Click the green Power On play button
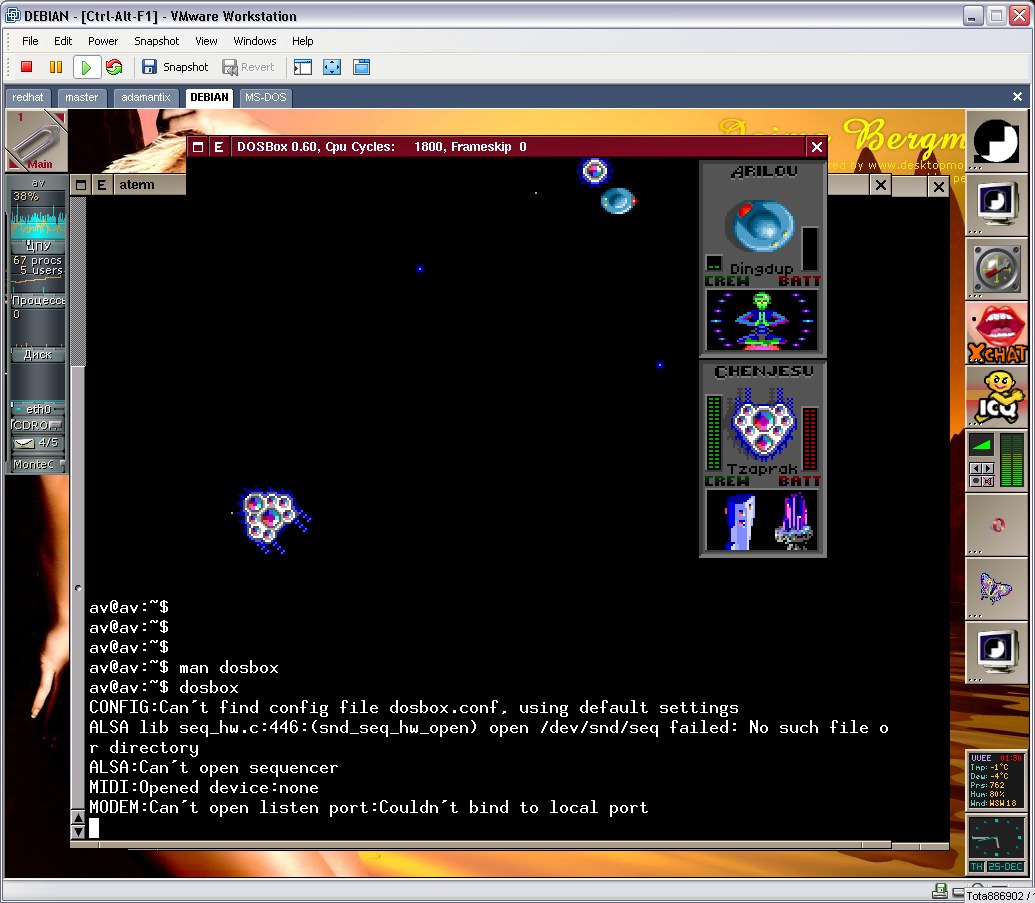 (x=86, y=67)
